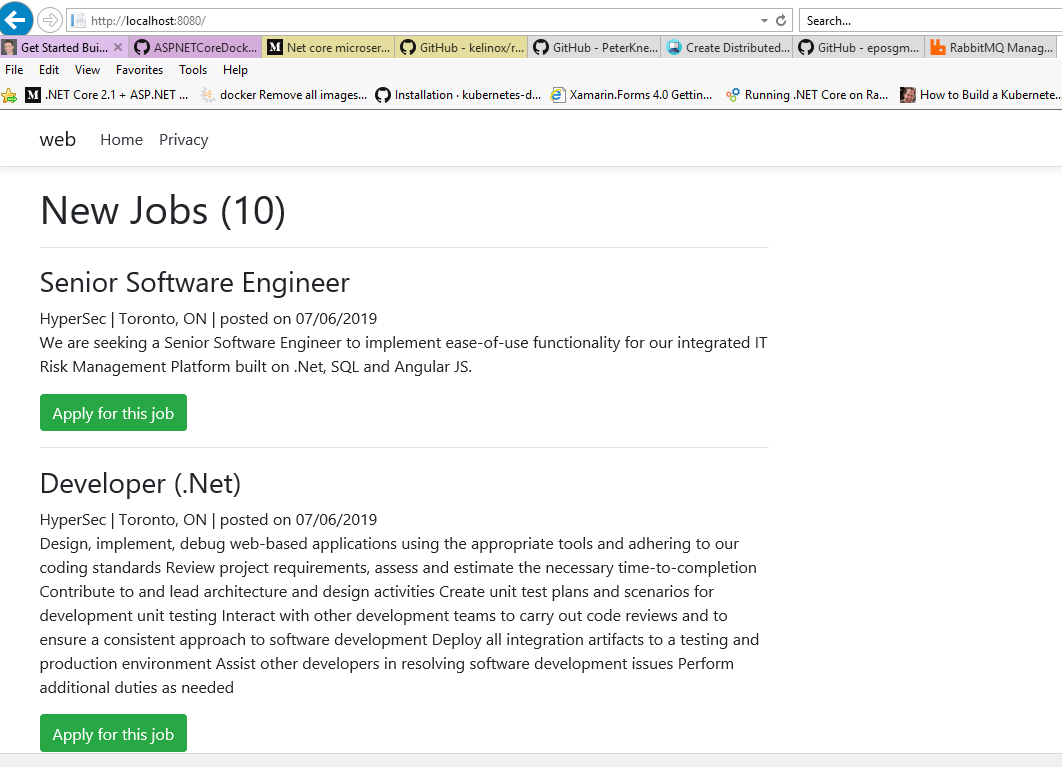Open the Favorites menu
This screenshot has width=1062, height=767.
140,70
